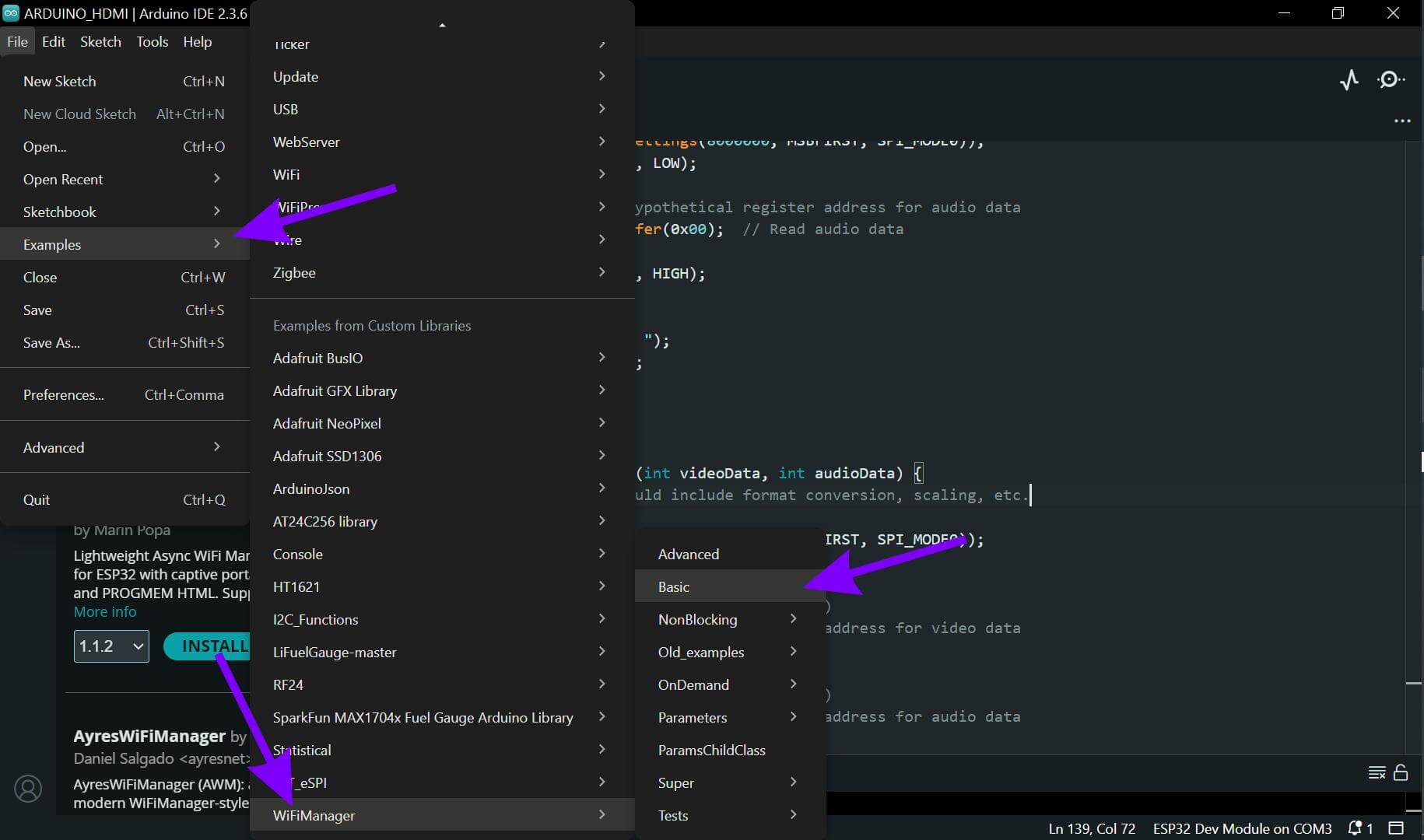
Task: Expand the WebServer examples entry
Action: point(442,142)
